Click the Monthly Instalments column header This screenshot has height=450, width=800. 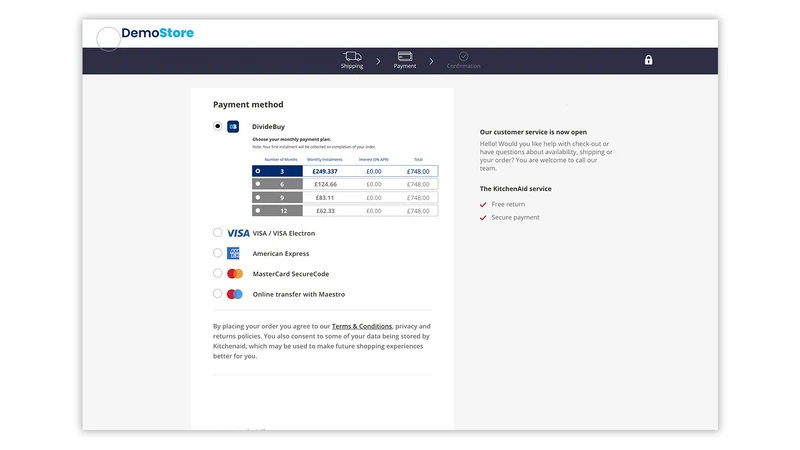324,160
